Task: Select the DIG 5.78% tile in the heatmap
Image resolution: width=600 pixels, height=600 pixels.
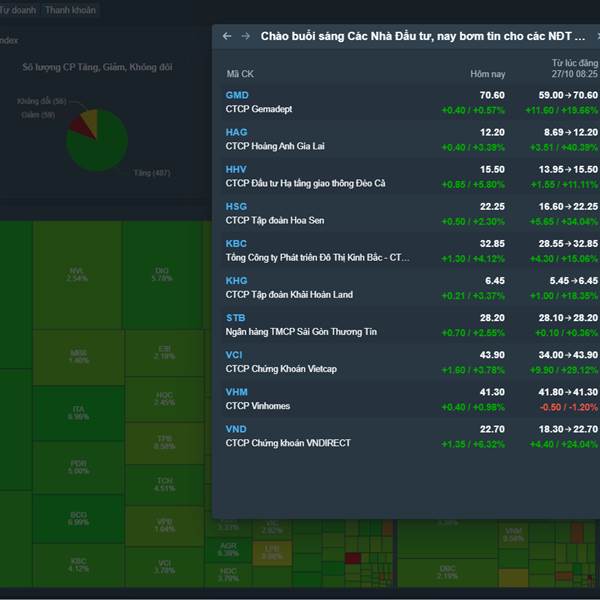Action: (x=162, y=274)
